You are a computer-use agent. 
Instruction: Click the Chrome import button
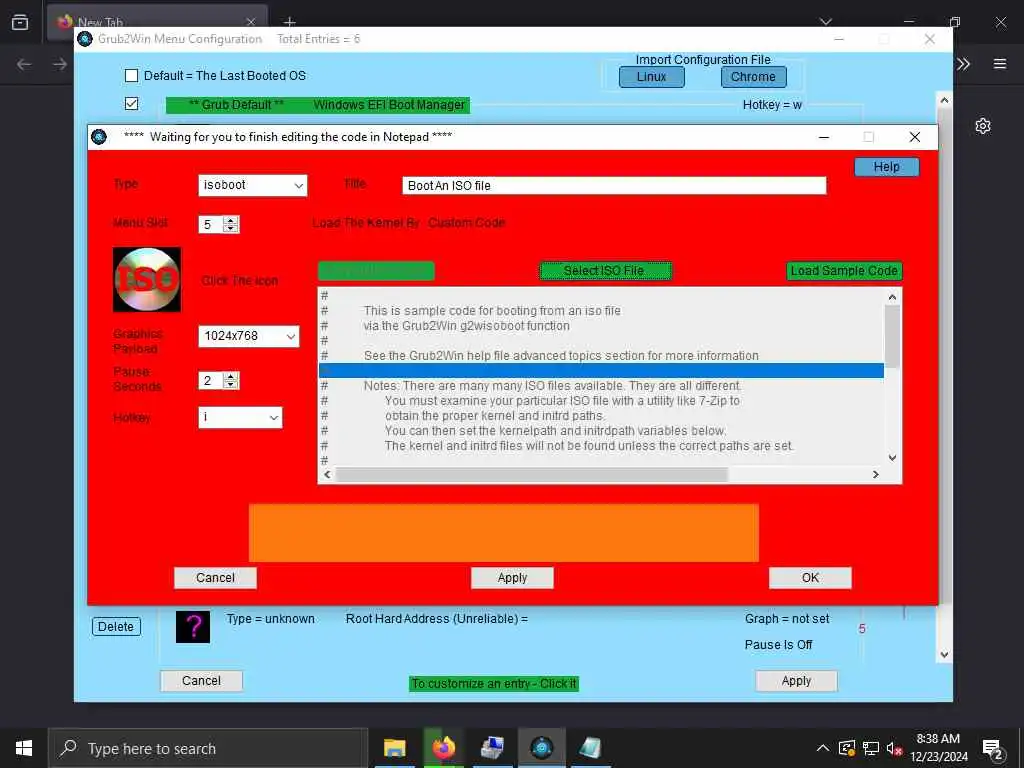coord(753,77)
